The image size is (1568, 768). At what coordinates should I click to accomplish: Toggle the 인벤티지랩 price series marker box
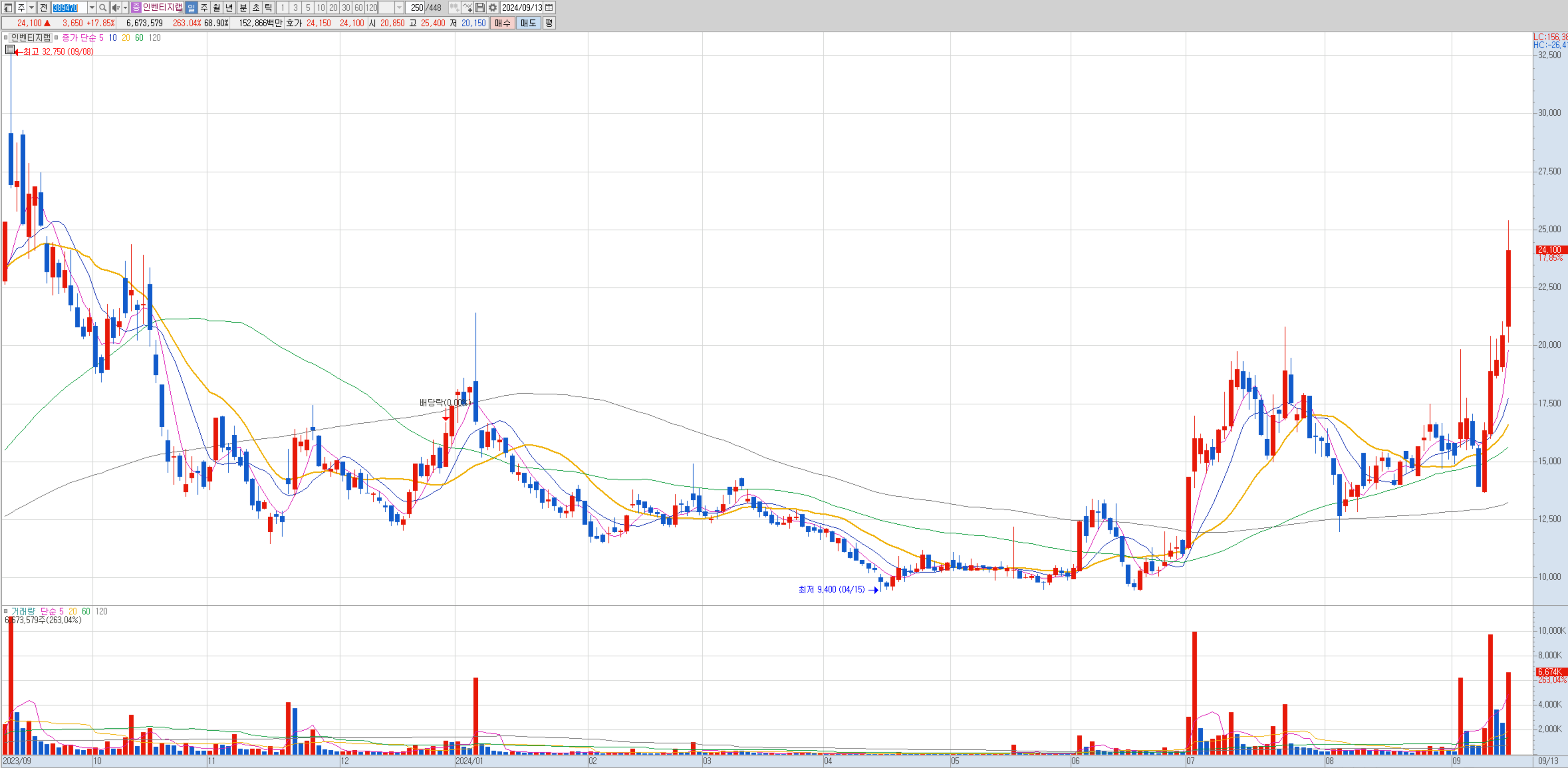point(5,38)
